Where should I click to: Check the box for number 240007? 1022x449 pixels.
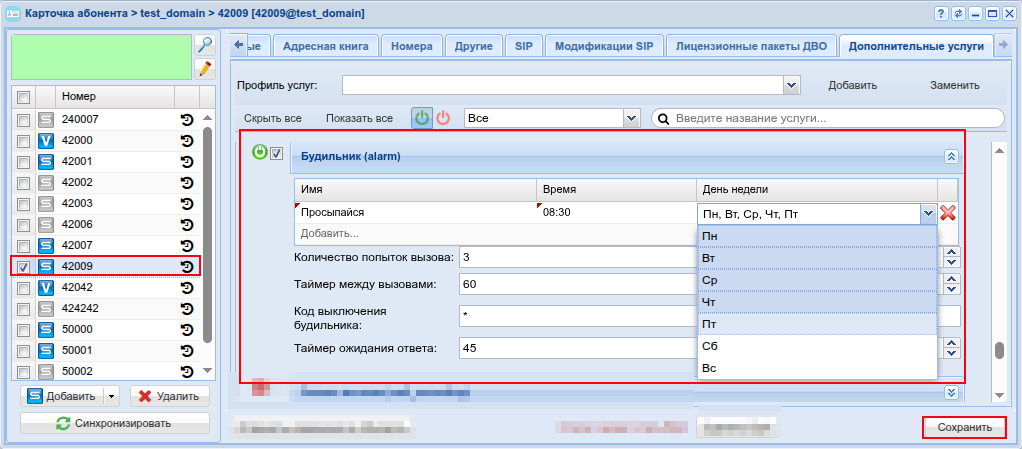23,120
